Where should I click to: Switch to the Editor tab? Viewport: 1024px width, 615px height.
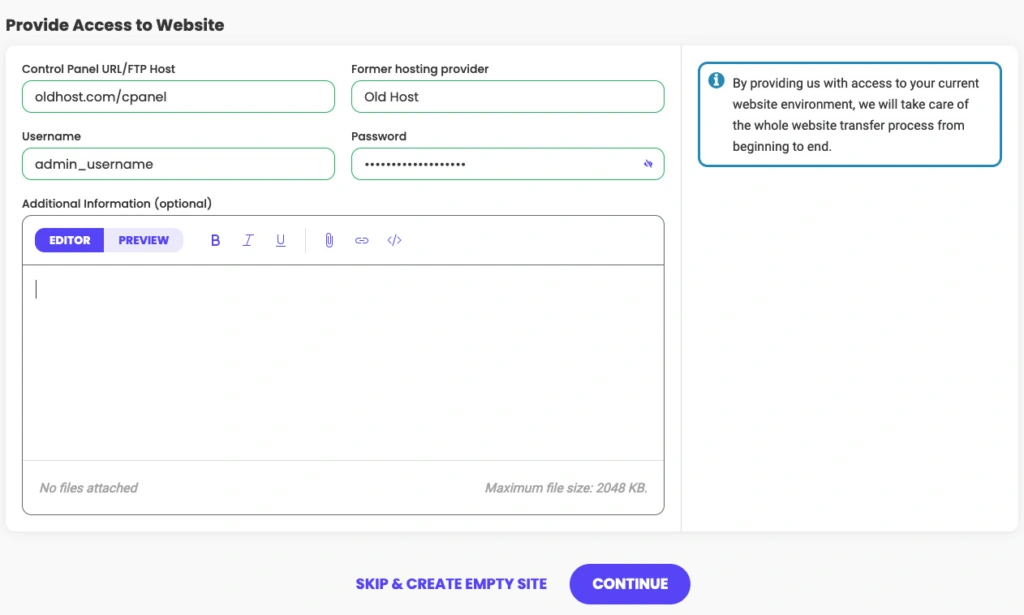point(70,240)
